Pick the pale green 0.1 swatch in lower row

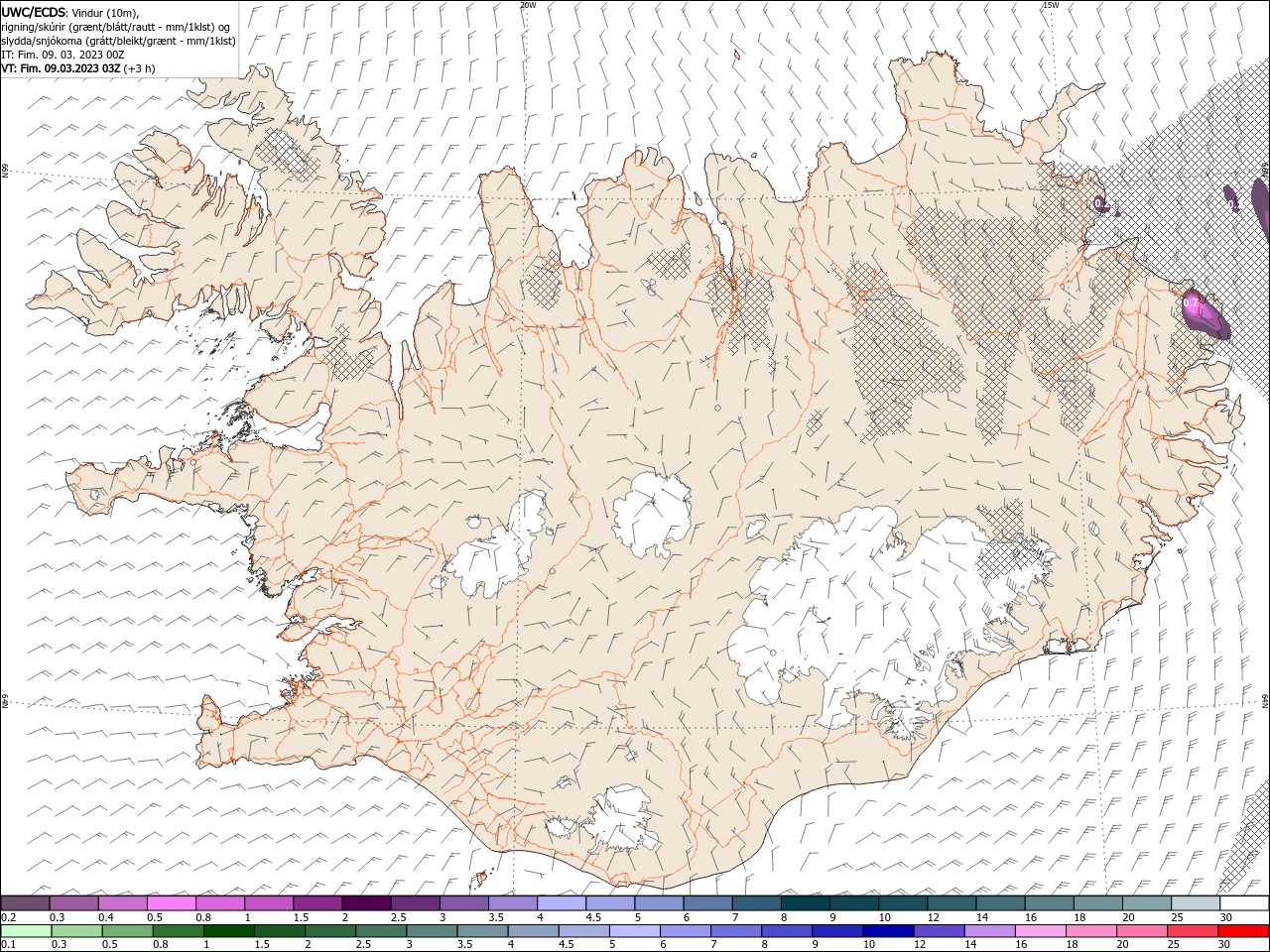pyautogui.click(x=26, y=931)
